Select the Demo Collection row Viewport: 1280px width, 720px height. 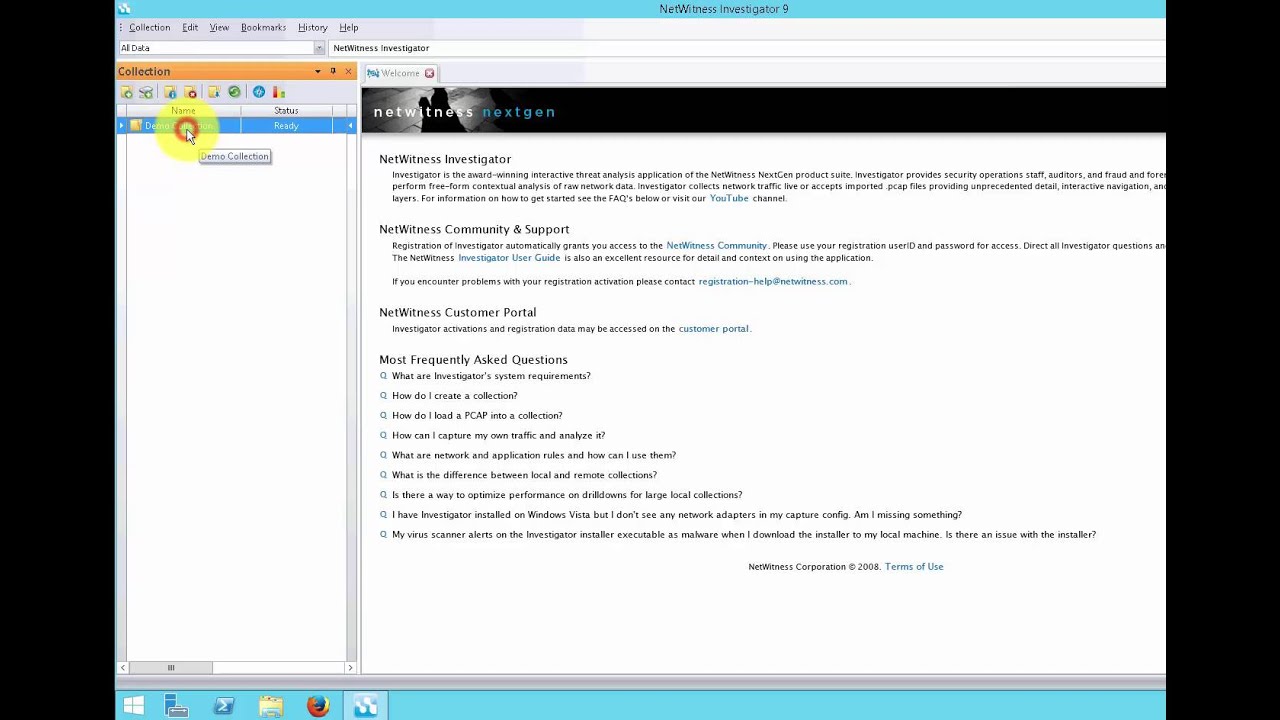236,125
